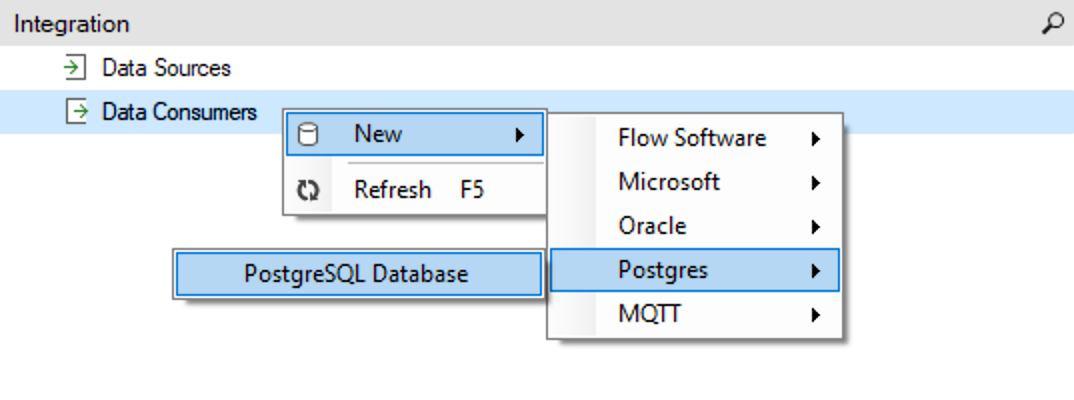Click the Data Consumers arrow icon

click(x=76, y=112)
